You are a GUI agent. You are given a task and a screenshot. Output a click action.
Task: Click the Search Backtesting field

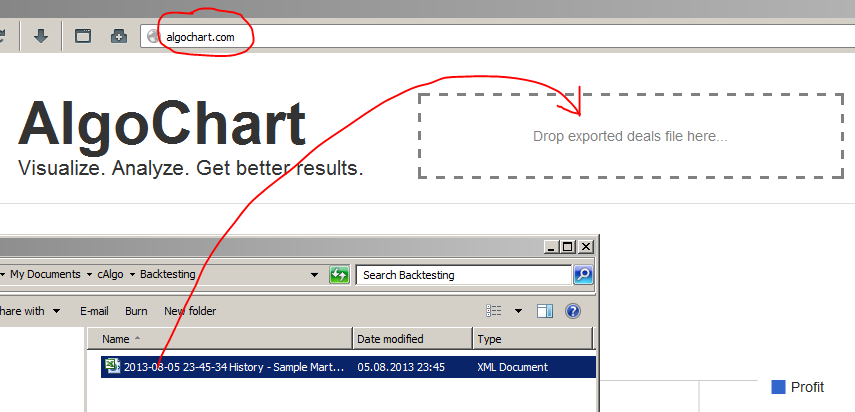coord(463,275)
